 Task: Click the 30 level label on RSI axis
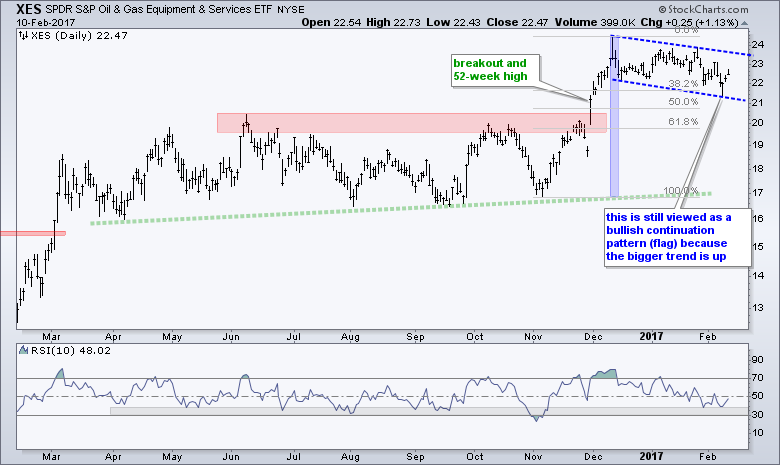pos(757,415)
